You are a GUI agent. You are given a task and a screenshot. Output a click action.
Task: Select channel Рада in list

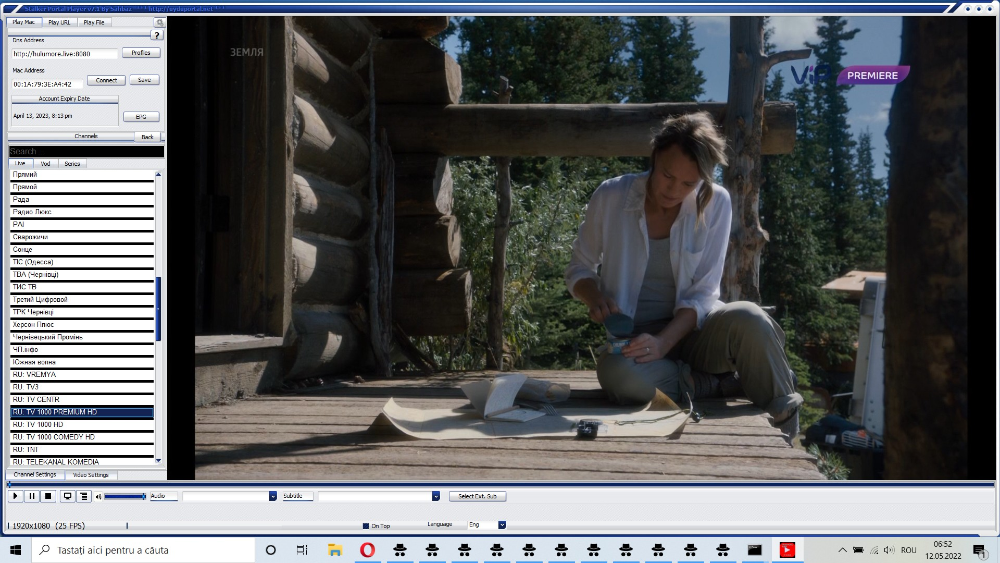82,200
